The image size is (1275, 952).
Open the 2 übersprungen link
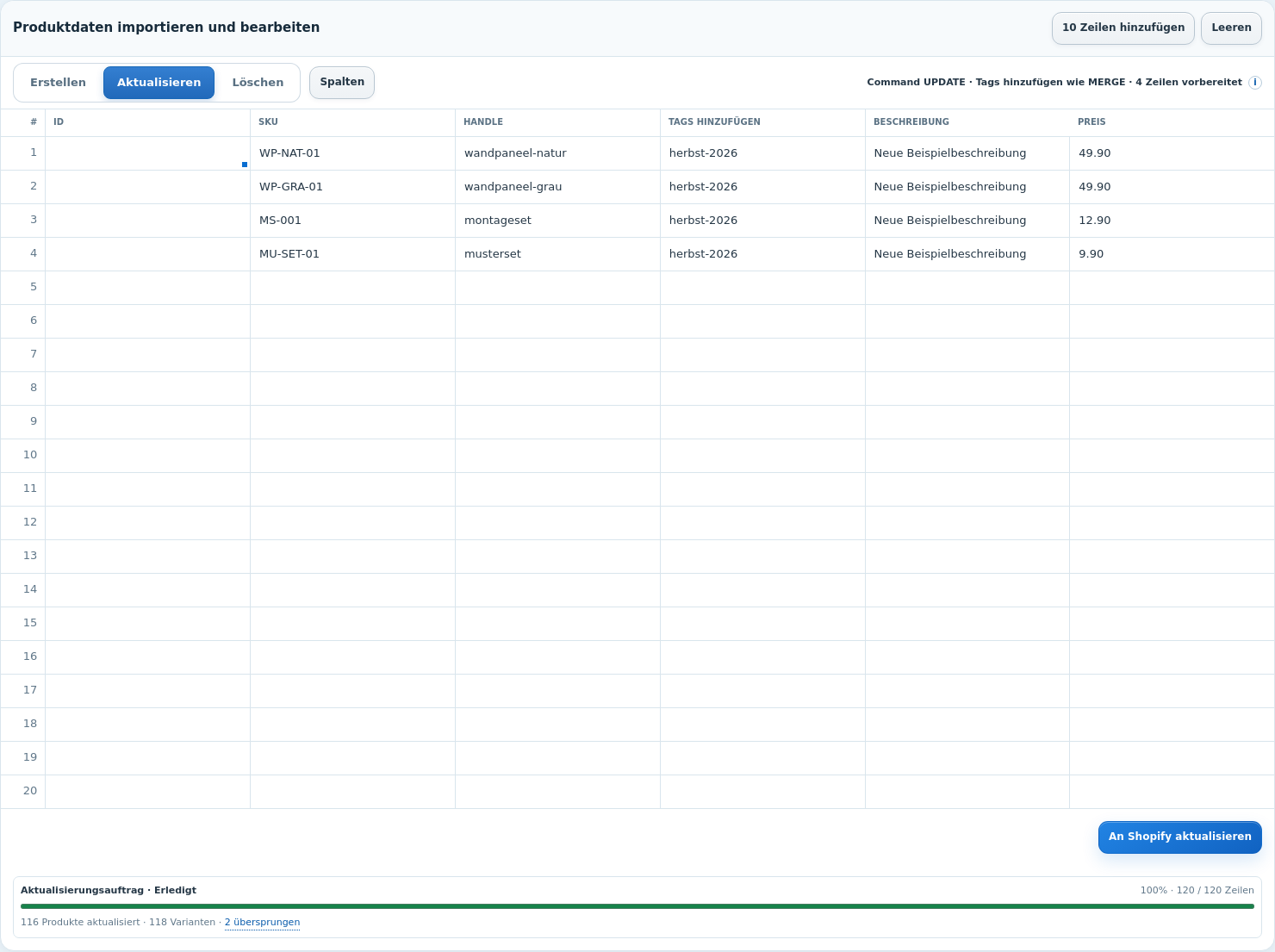pos(262,923)
